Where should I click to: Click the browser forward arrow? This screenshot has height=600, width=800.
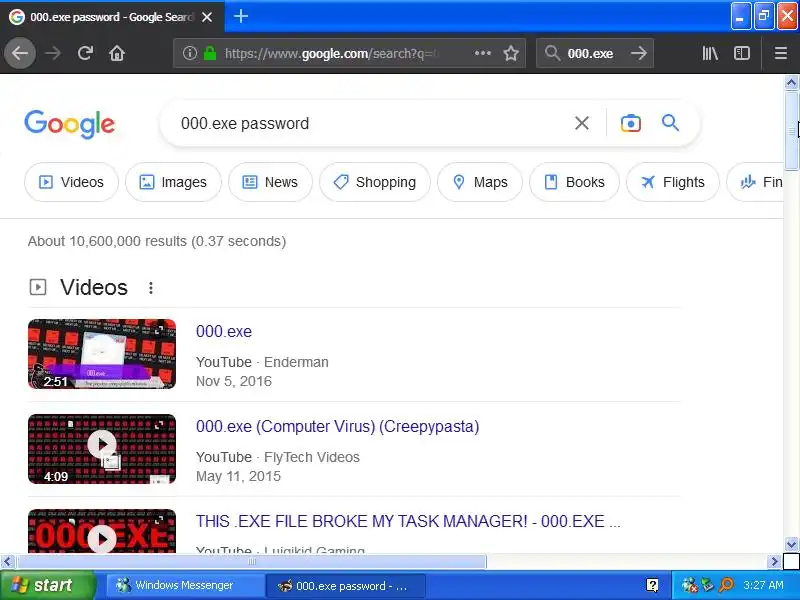click(53, 53)
